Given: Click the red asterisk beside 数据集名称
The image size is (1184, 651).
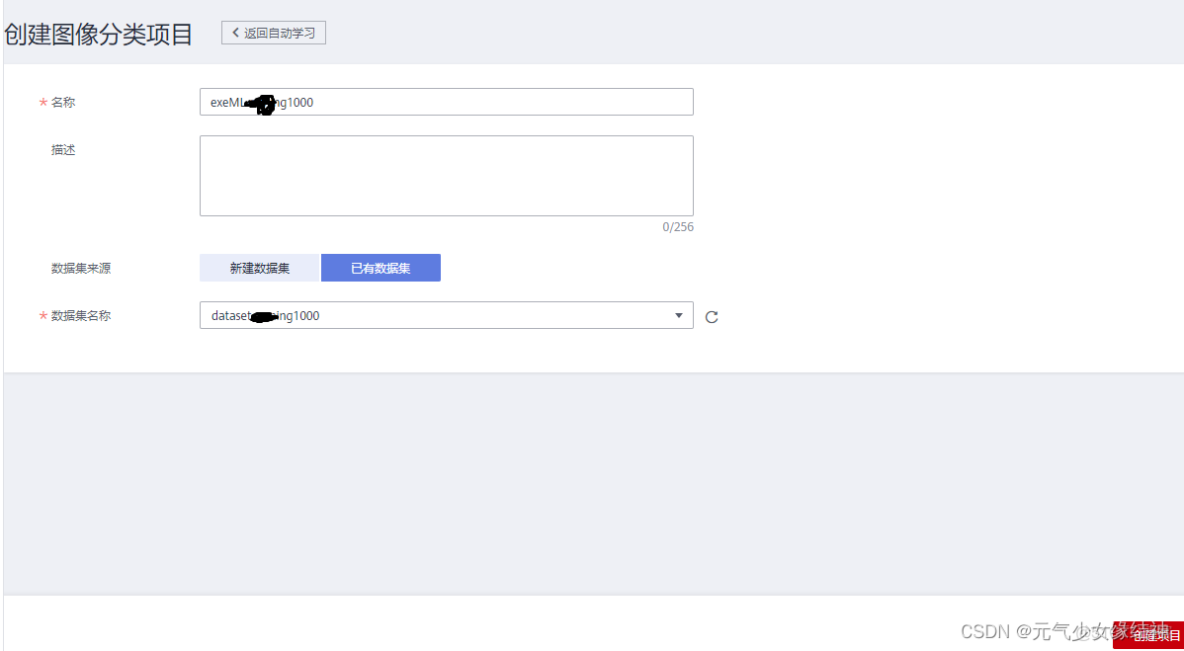Looking at the screenshot, I should (43, 316).
